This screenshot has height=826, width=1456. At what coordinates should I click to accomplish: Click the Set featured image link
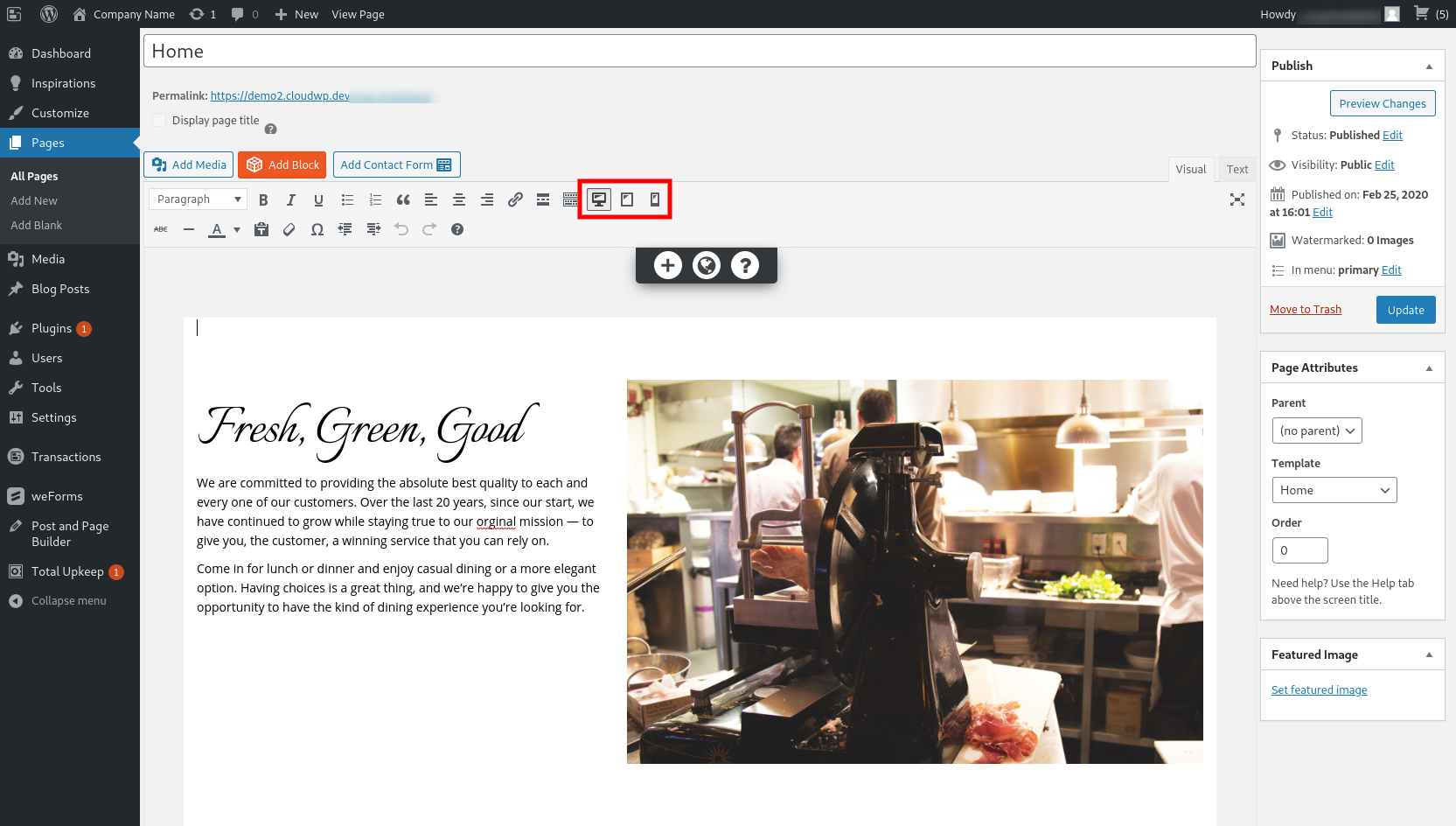pyautogui.click(x=1319, y=690)
